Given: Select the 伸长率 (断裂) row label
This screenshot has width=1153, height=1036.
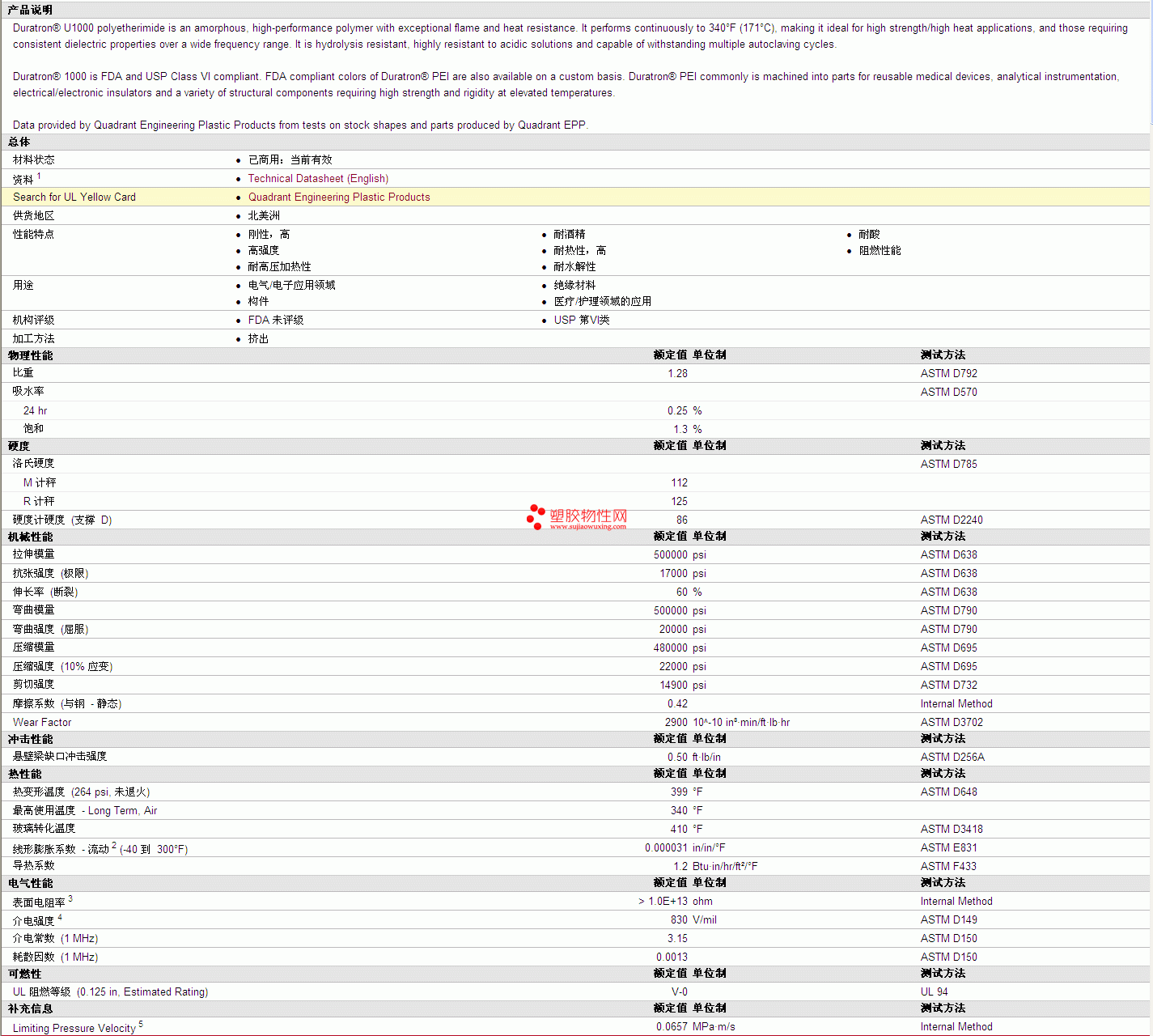Looking at the screenshot, I should tap(45, 592).
